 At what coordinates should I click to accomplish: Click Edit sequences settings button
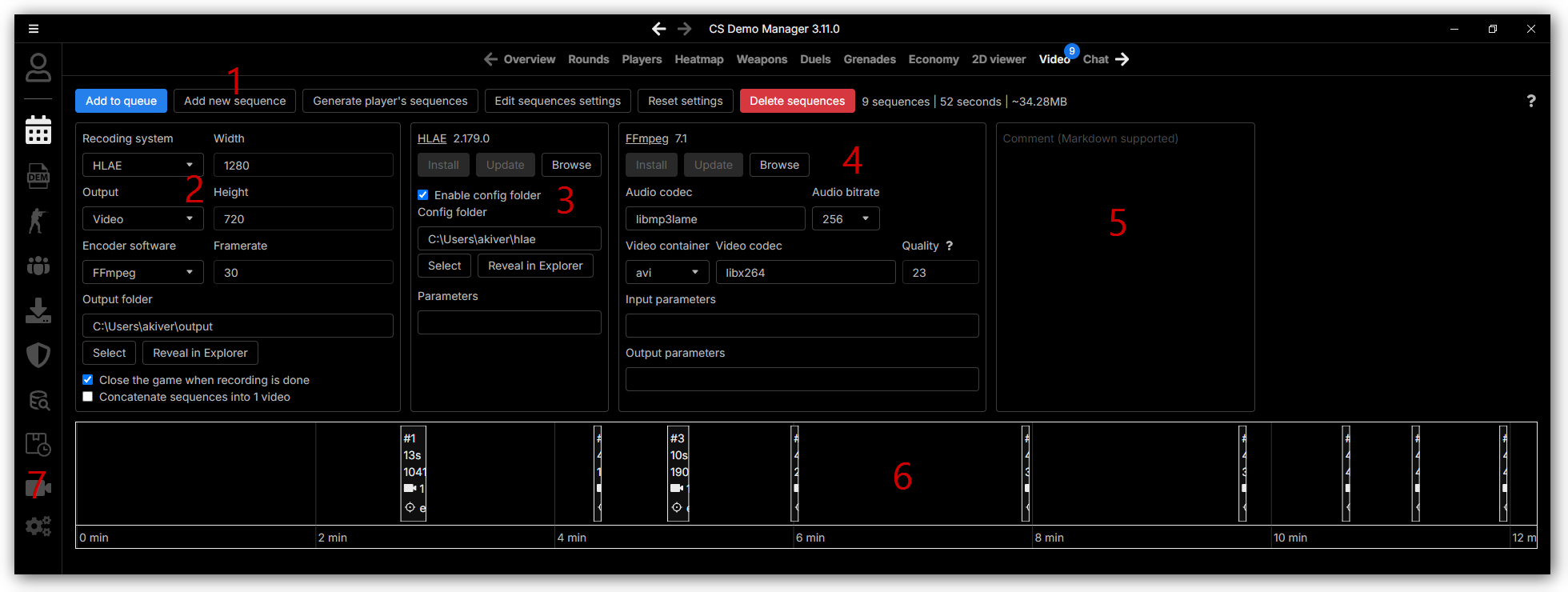tap(558, 101)
